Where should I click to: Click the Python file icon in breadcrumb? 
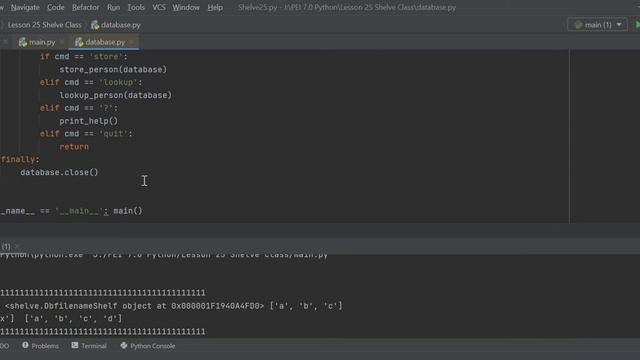click(x=95, y=25)
